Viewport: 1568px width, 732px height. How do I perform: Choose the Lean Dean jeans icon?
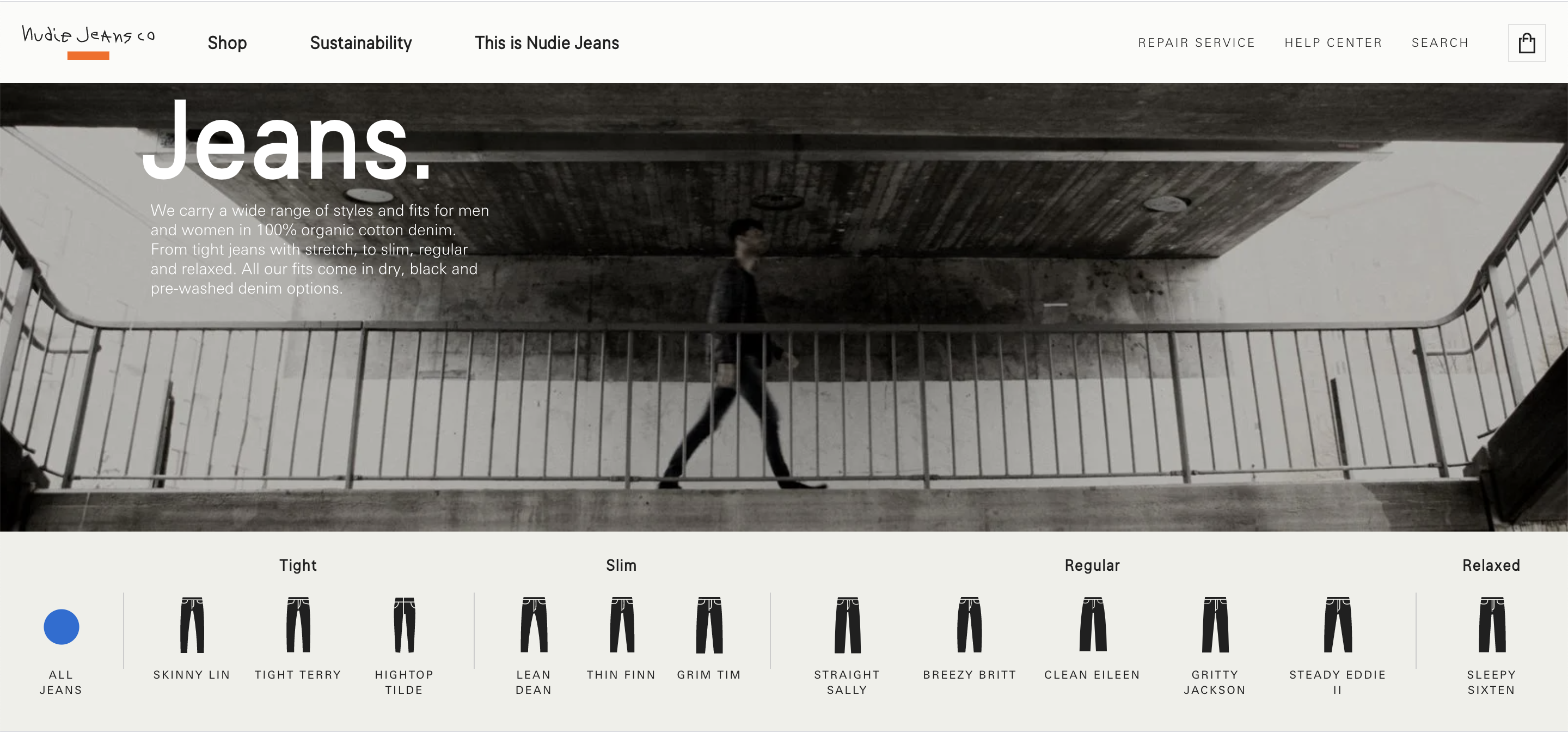click(x=534, y=625)
